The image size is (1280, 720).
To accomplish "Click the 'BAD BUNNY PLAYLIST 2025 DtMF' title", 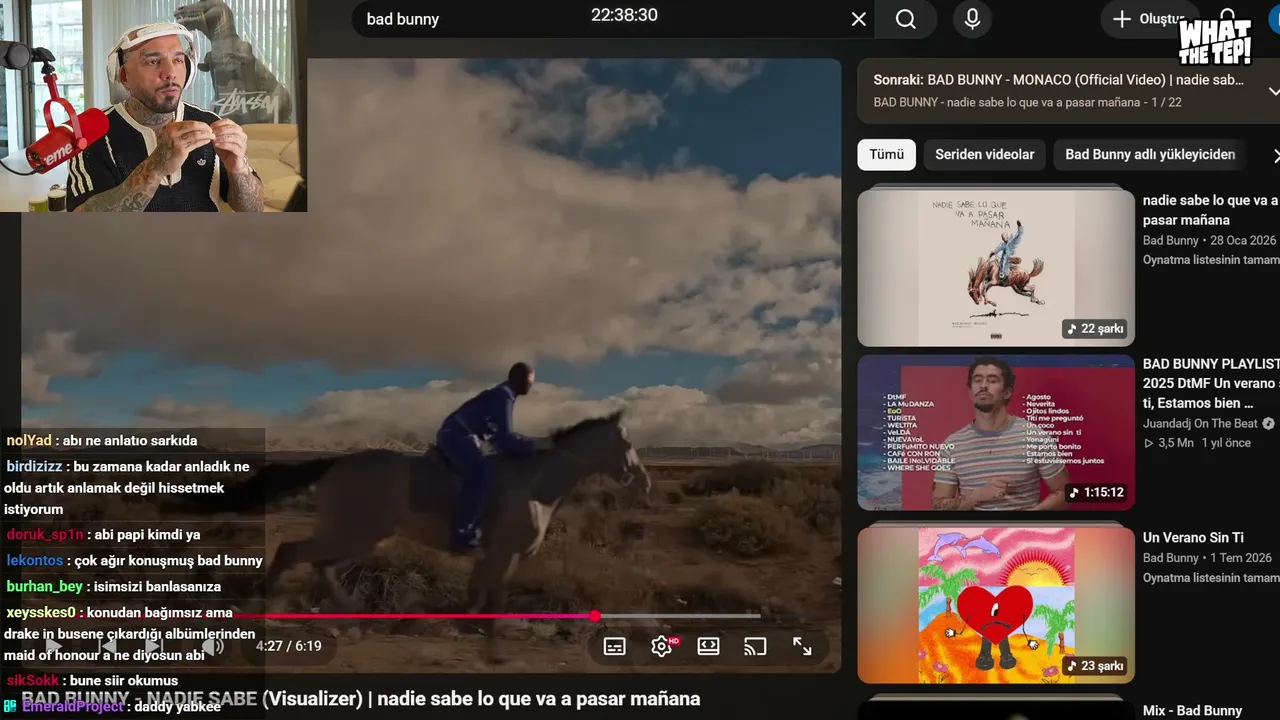I will click(1211, 383).
